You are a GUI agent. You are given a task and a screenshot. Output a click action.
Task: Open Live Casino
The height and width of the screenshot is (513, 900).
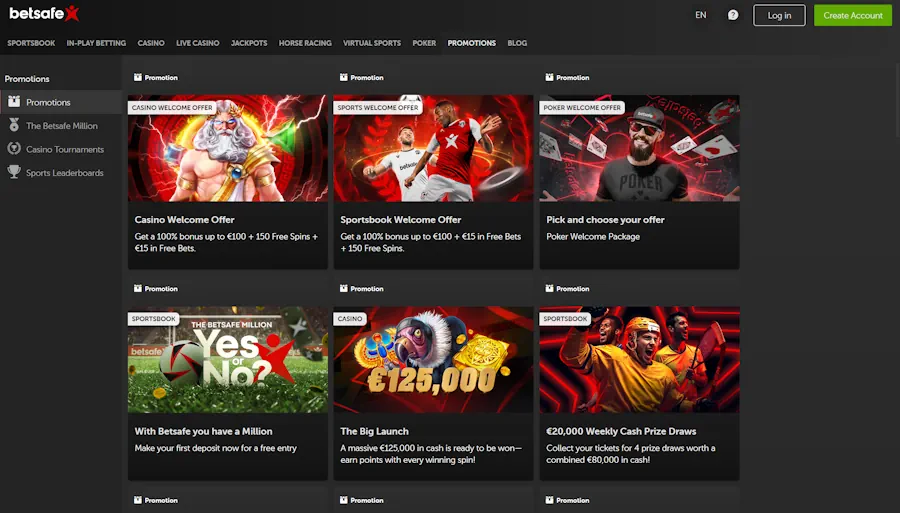(x=197, y=43)
